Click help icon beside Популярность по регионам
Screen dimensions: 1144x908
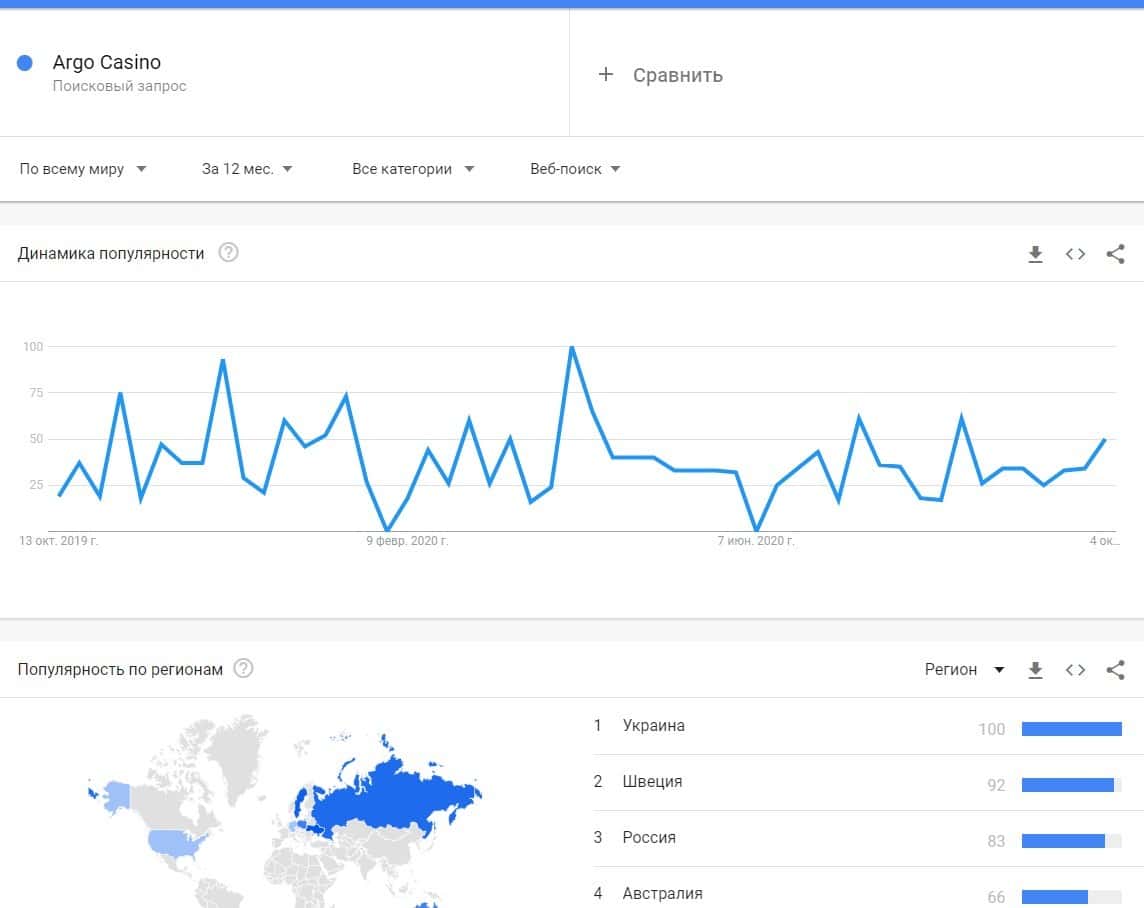click(x=243, y=669)
